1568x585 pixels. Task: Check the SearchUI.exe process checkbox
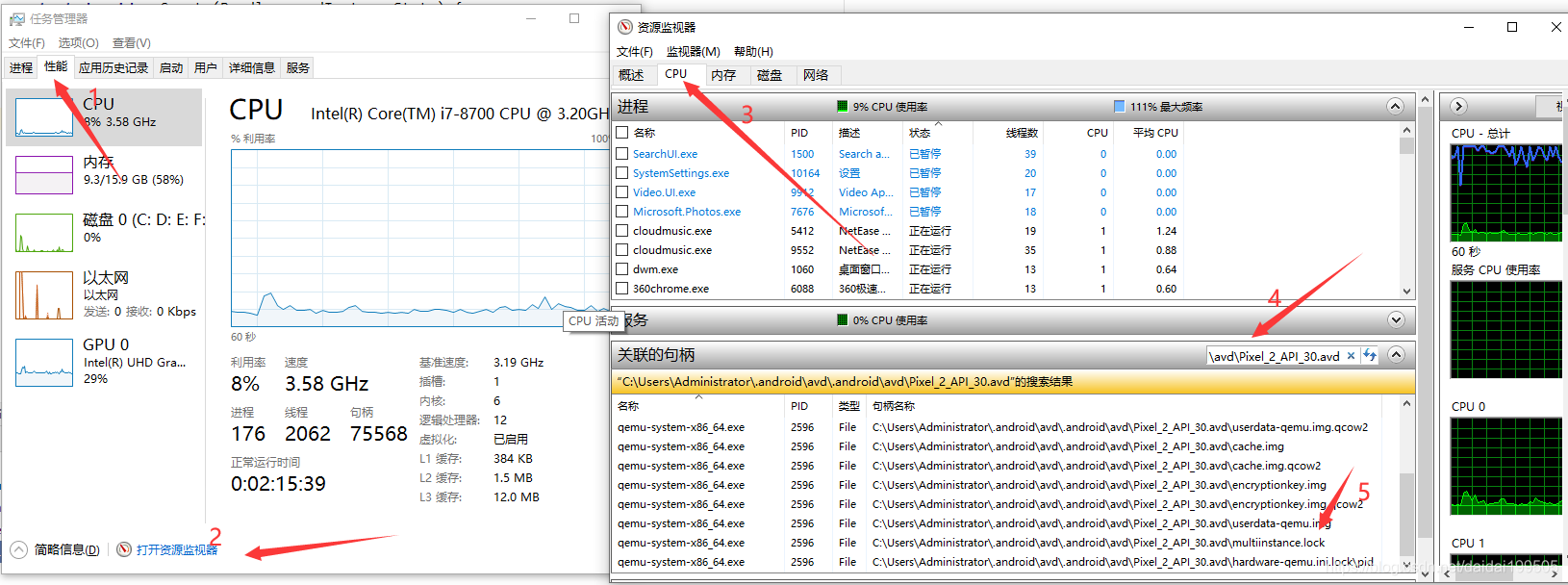622,154
